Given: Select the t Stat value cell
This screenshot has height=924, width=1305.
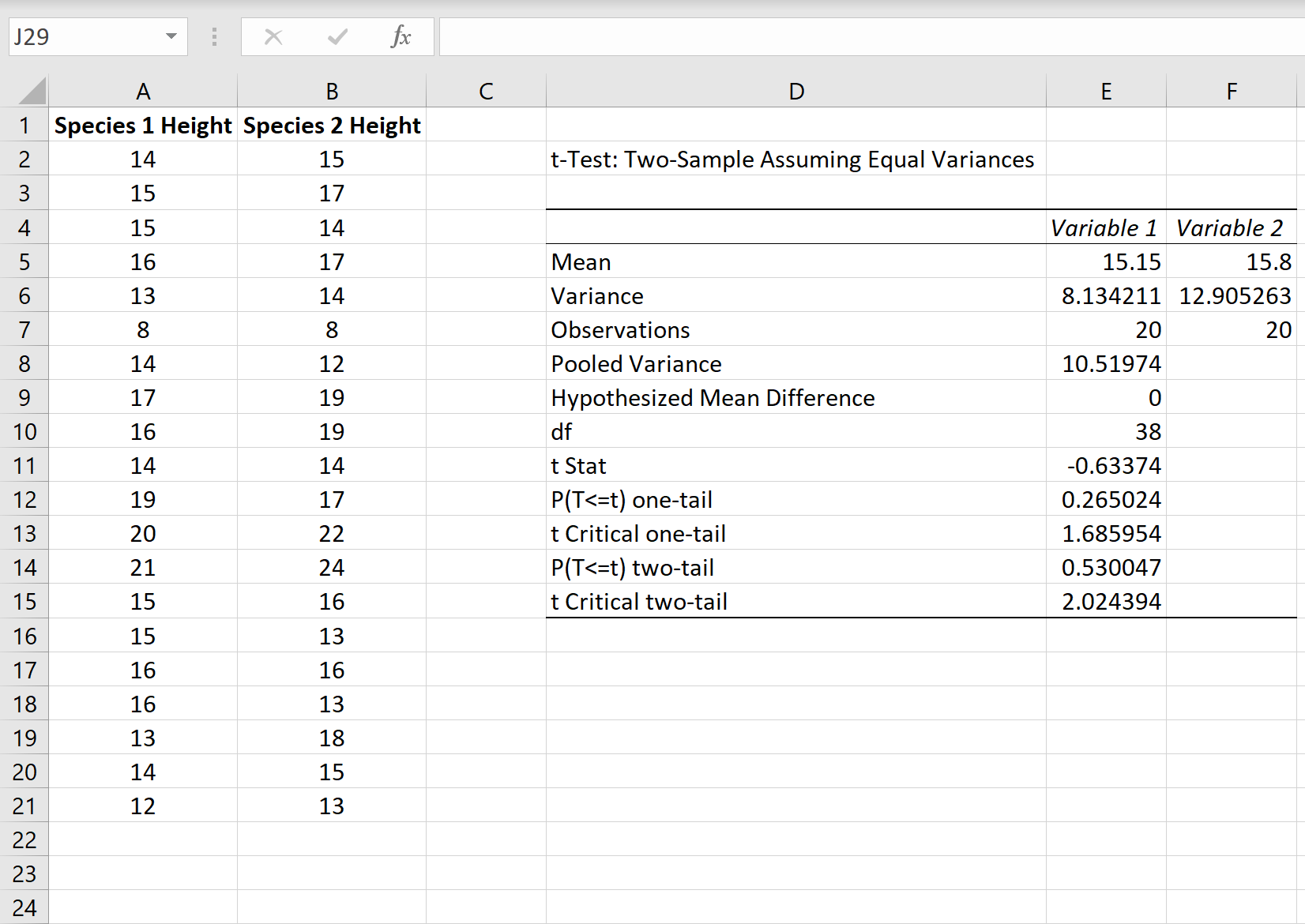Looking at the screenshot, I should [1106, 465].
